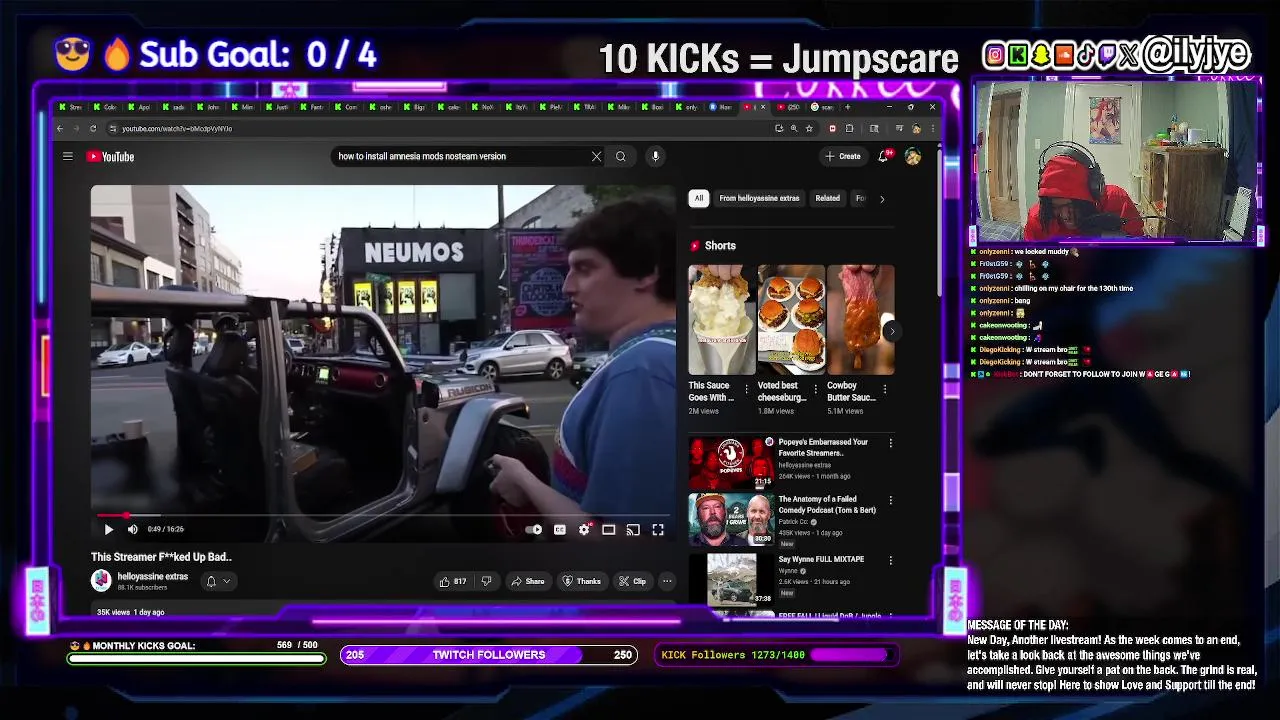This screenshot has height=720, width=1280.
Task: Open the YouTube guide hamburger menu
Action: [x=67, y=156]
